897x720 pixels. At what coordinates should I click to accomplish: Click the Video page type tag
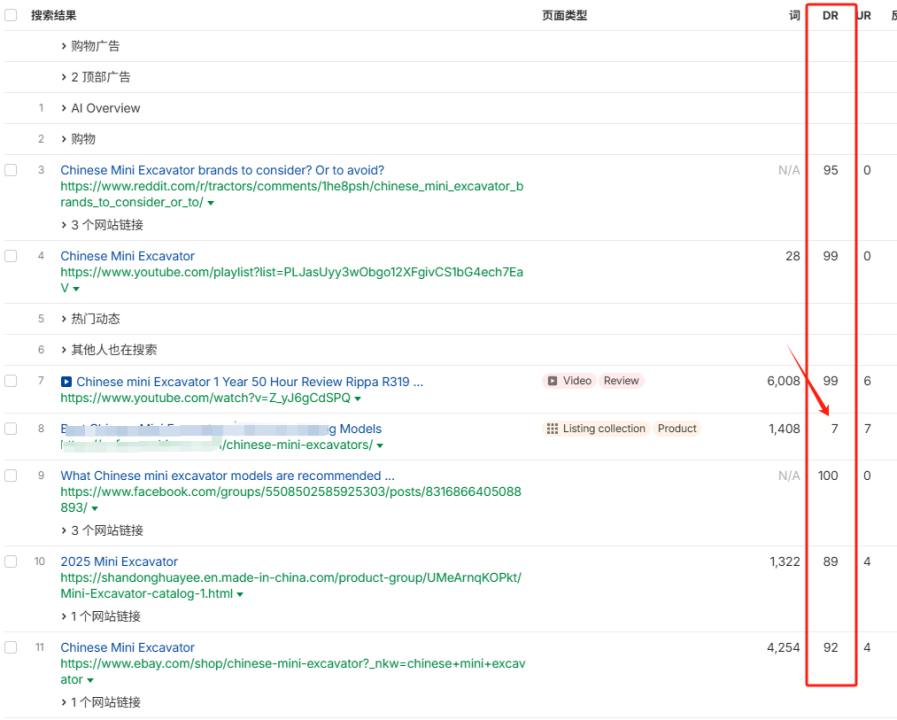[569, 381]
